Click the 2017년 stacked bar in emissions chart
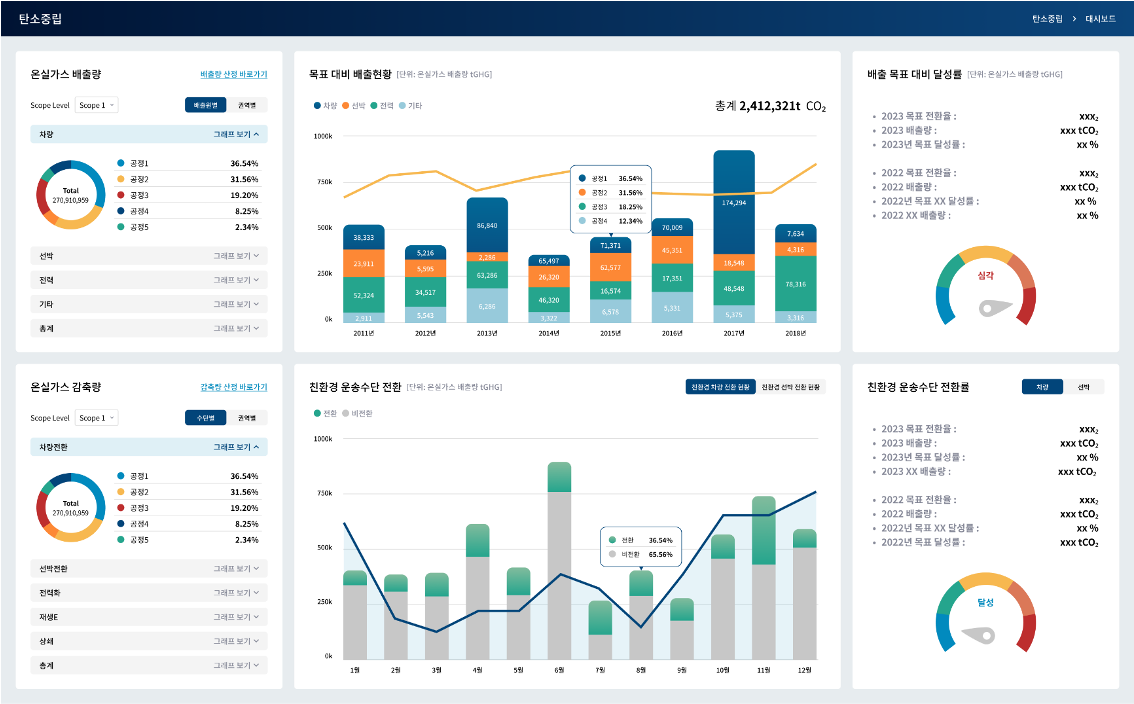Image resolution: width=1134 pixels, height=704 pixels. pos(733,235)
